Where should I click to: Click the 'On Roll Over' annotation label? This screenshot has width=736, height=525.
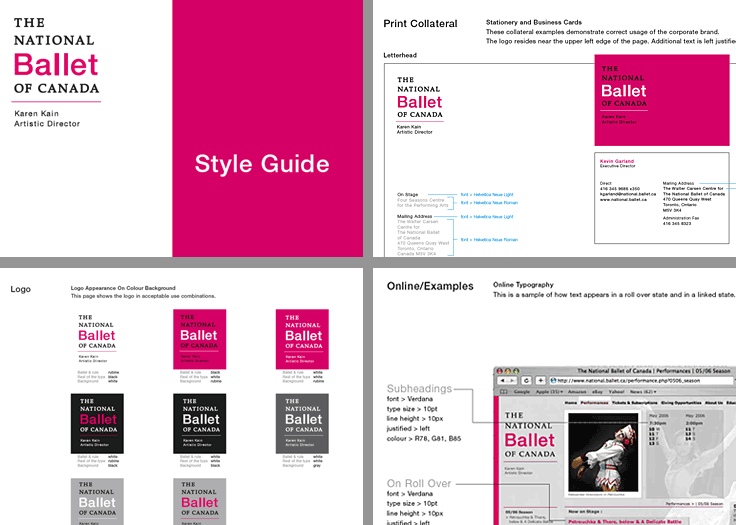pos(419,484)
